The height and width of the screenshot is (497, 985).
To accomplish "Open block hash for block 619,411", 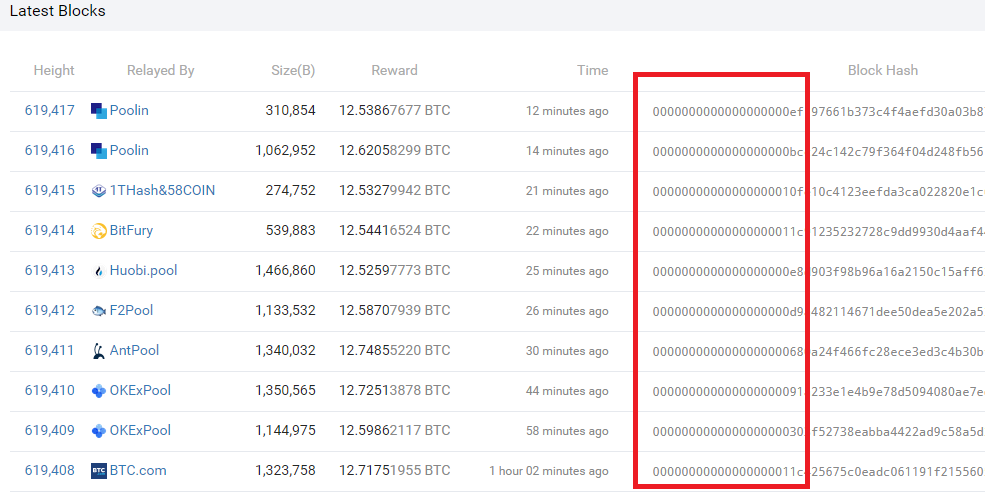I will click(819, 352).
